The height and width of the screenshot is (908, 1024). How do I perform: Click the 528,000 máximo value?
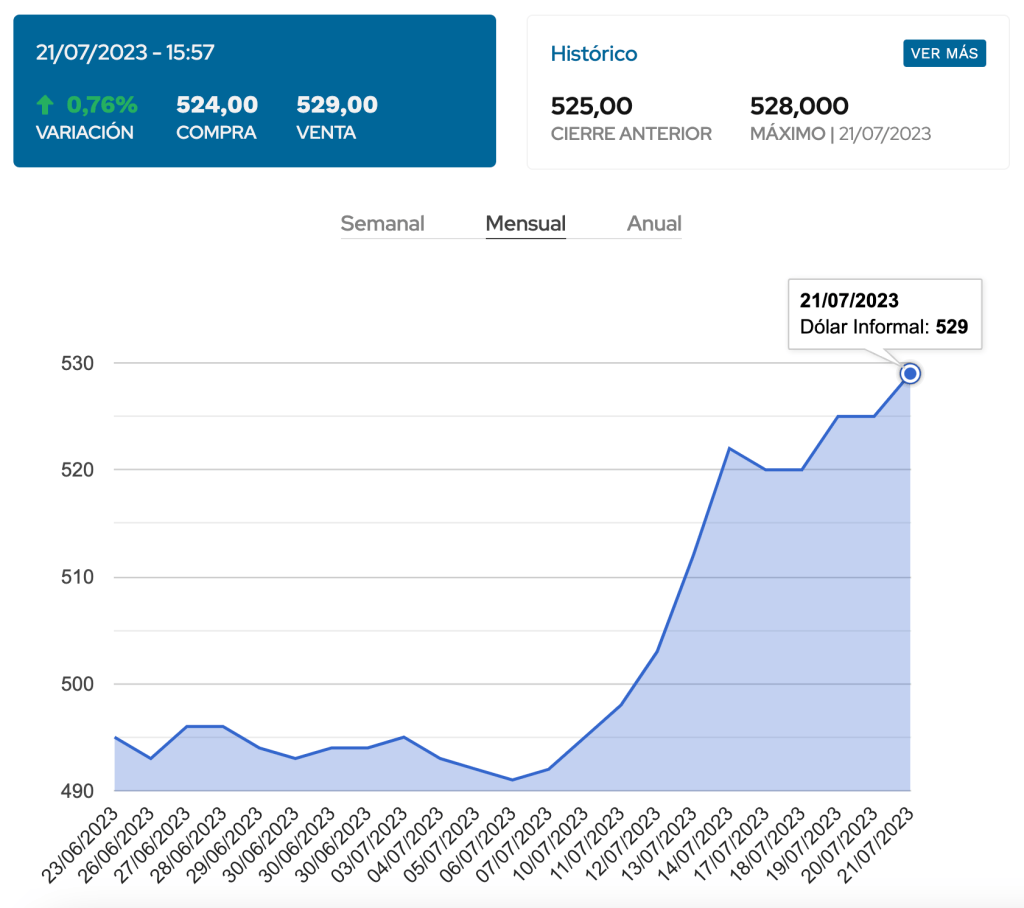click(x=799, y=106)
